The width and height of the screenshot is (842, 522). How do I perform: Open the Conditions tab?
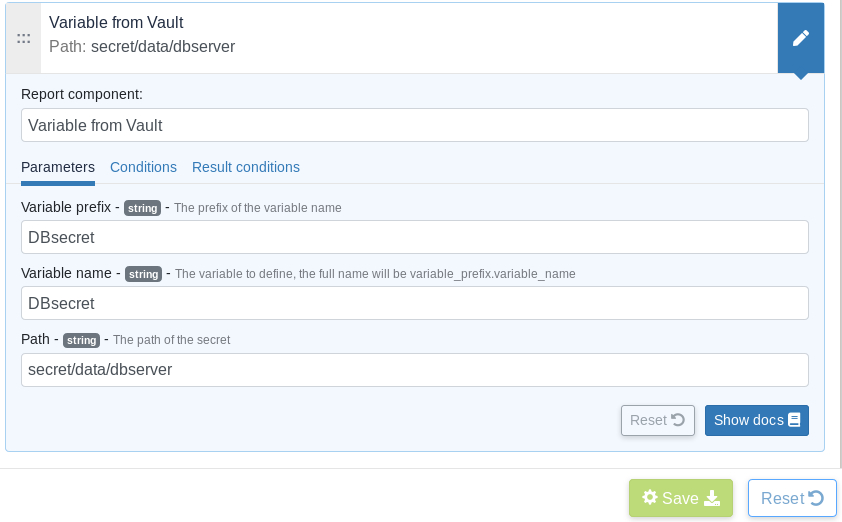point(143,167)
